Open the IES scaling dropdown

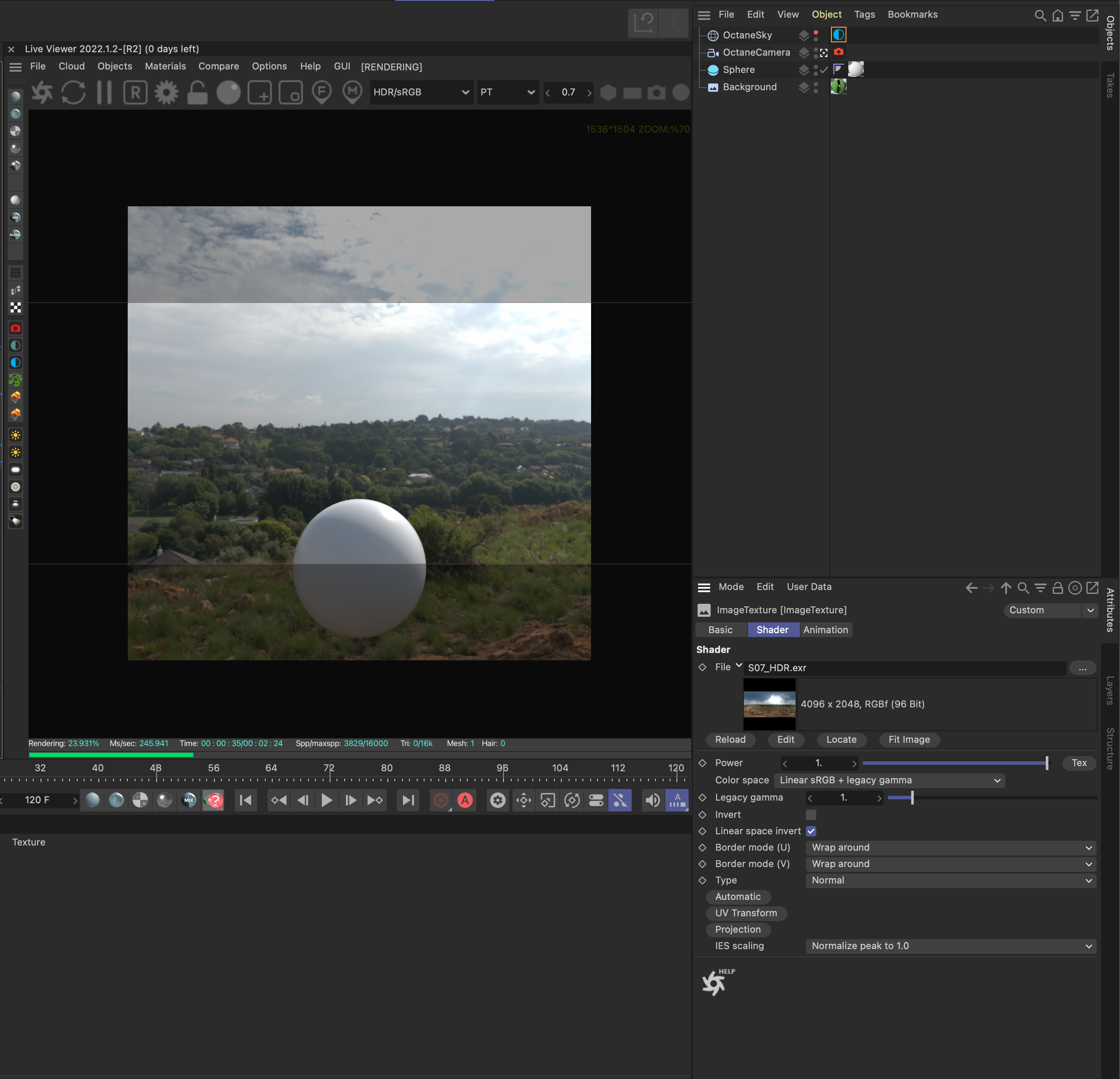[x=951, y=946]
